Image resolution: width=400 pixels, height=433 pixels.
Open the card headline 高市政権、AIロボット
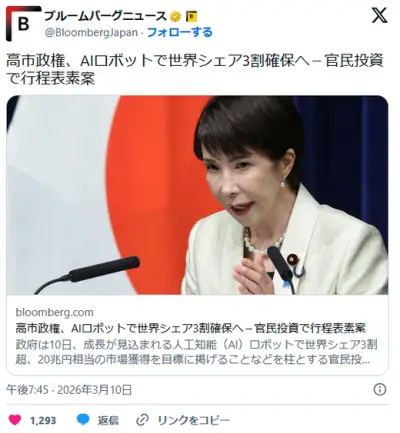(x=190, y=328)
